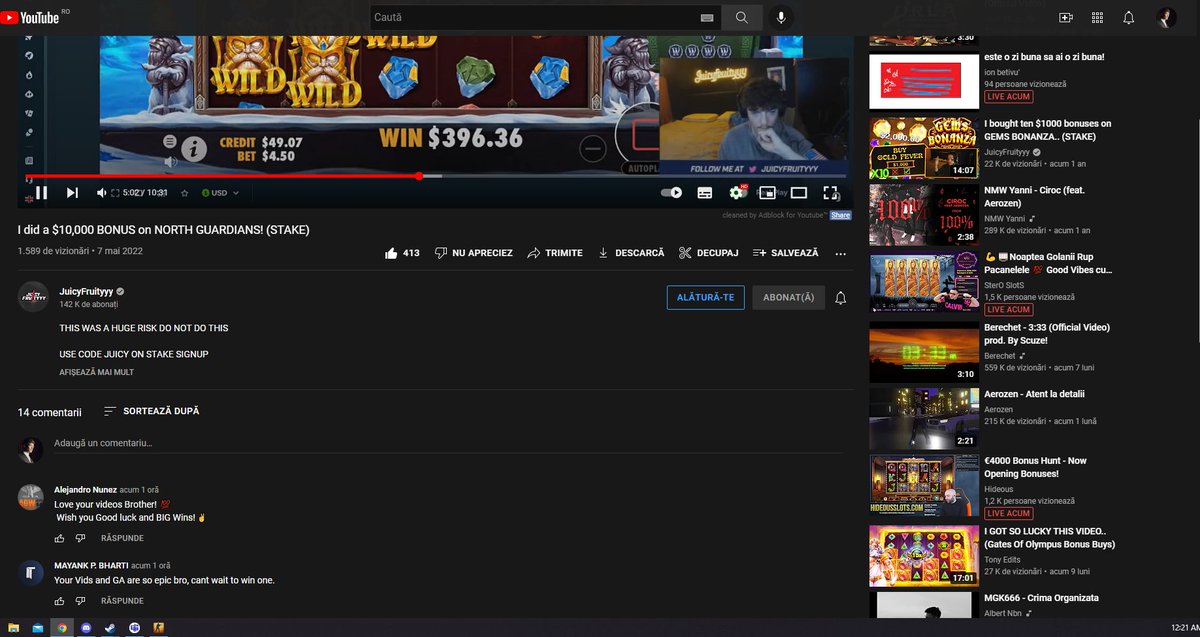Viewport: 1200px width, 637px height.
Task: Click the ALĂTURĂ-TE join button
Action: point(705,298)
